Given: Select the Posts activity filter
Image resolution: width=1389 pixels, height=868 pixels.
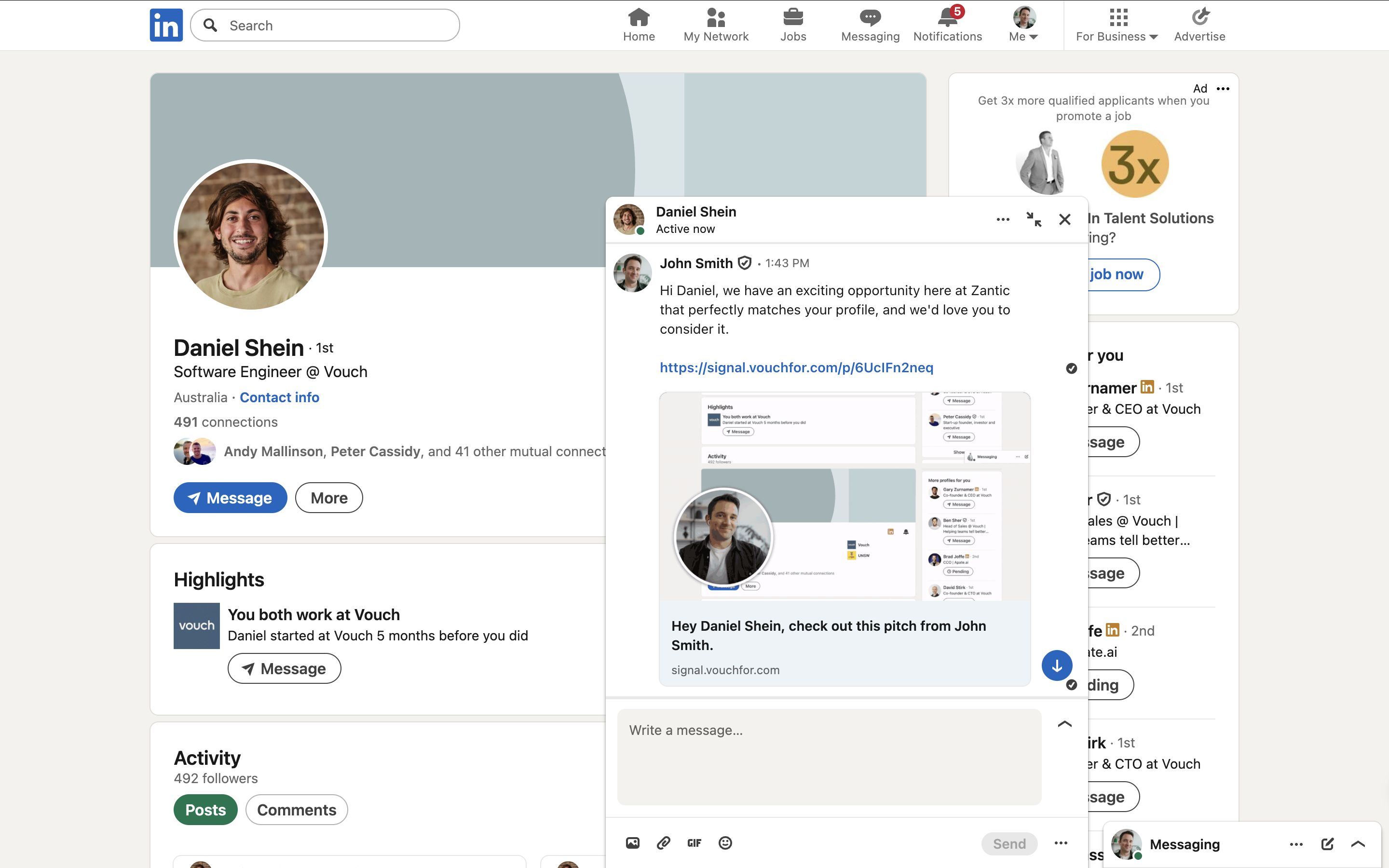Looking at the screenshot, I should (205, 810).
